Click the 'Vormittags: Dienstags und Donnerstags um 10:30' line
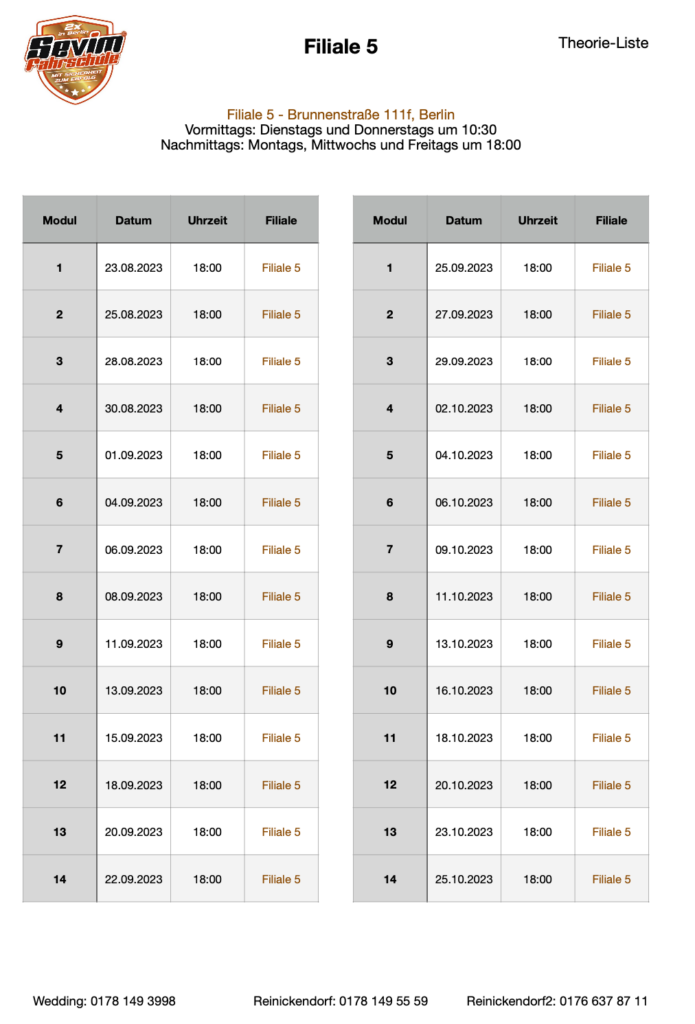Screen dimensions: 695x1024 [x=340, y=129]
